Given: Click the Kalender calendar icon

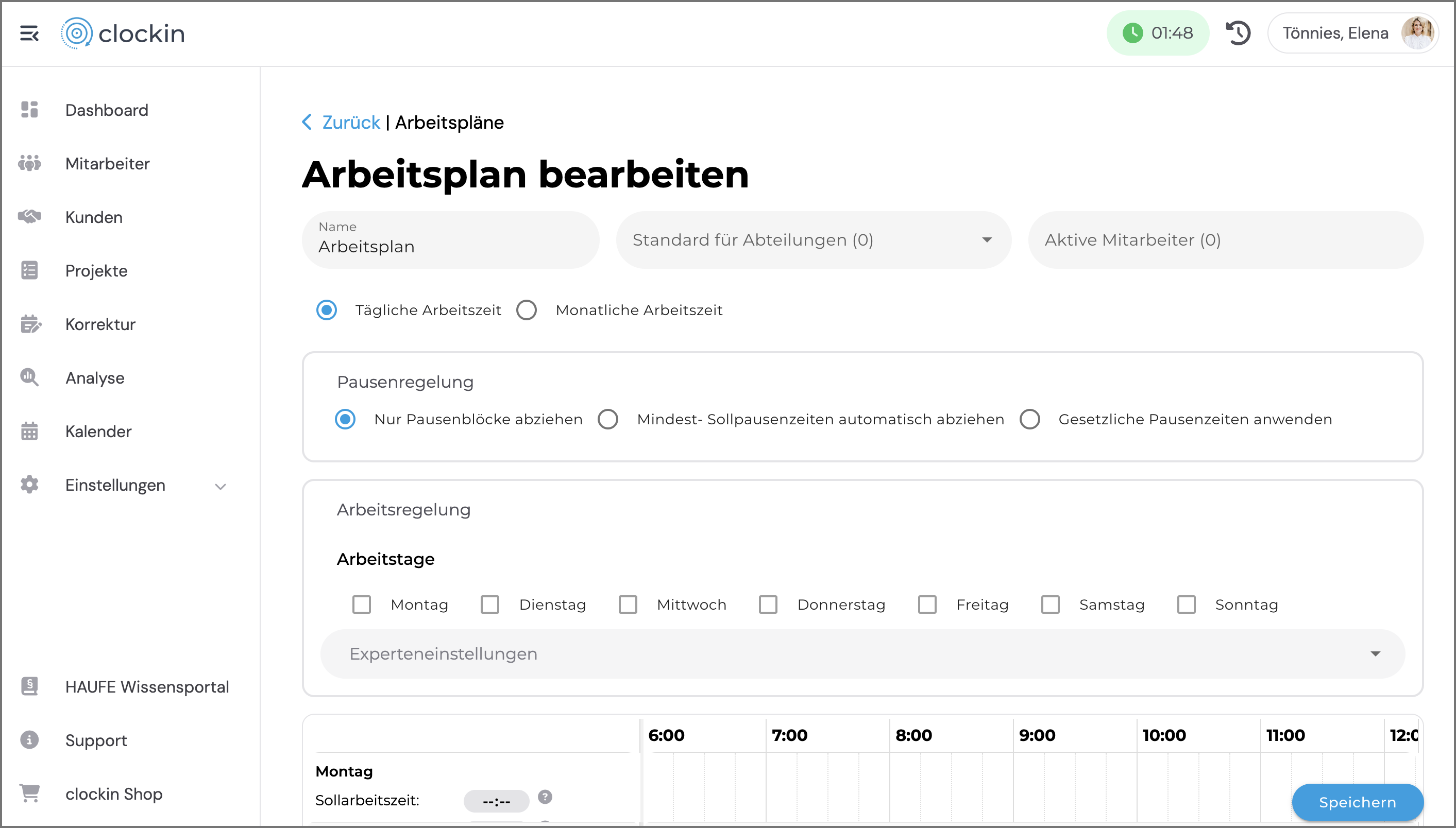Looking at the screenshot, I should 29,431.
